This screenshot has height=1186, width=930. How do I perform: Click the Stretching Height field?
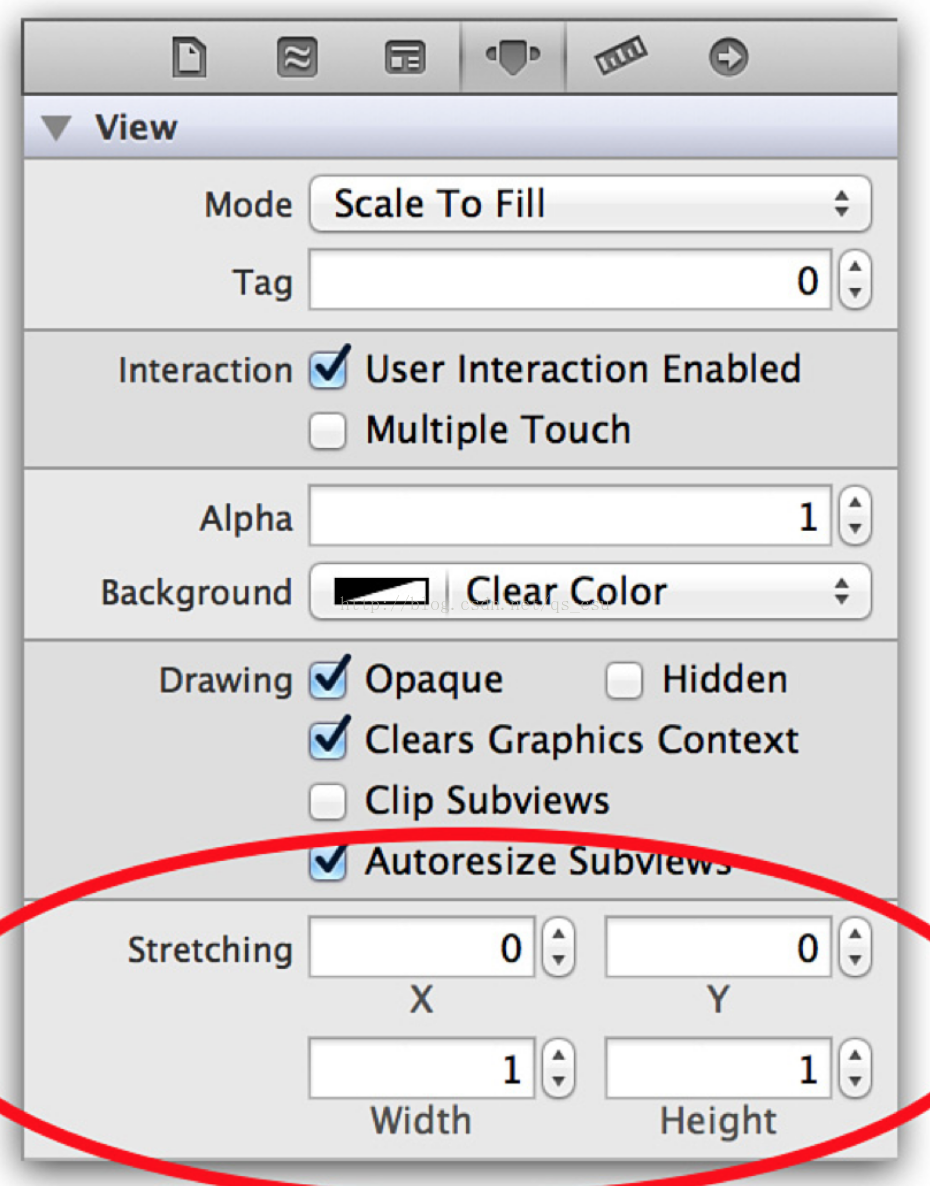pos(718,1068)
